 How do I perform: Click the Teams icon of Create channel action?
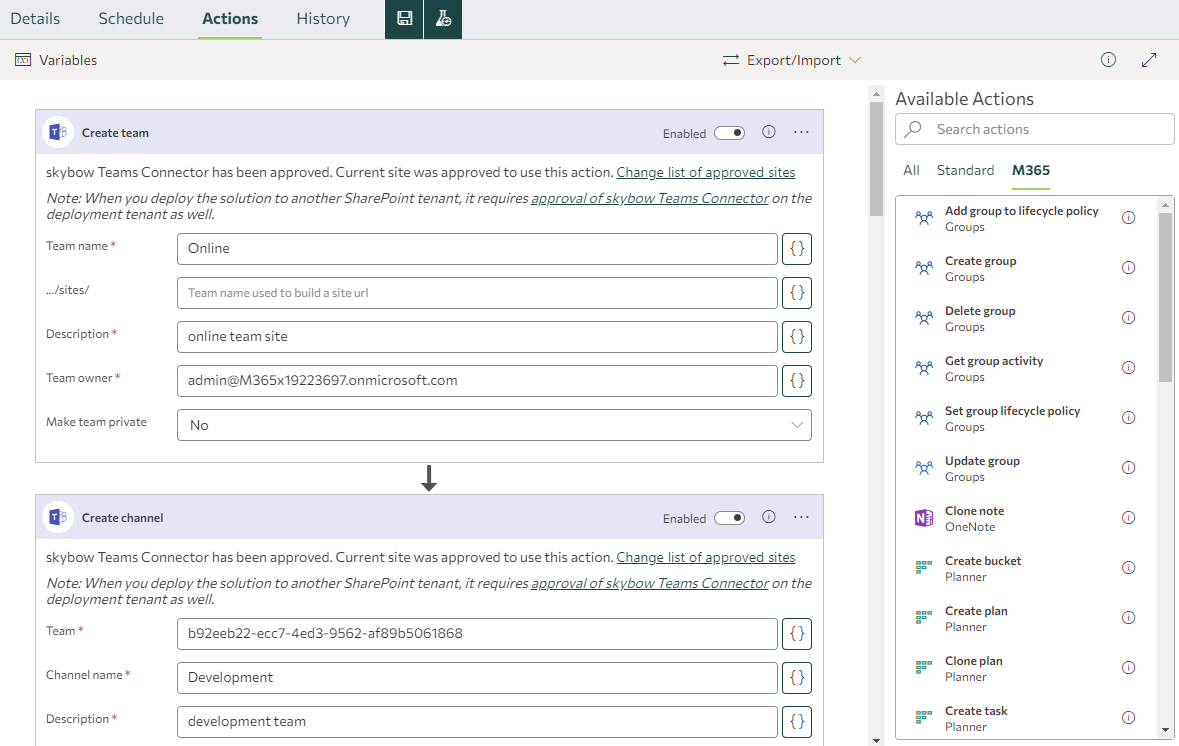pyautogui.click(x=58, y=517)
